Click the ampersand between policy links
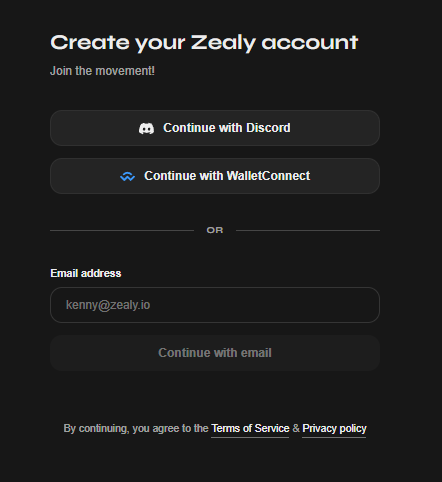 pos(296,428)
